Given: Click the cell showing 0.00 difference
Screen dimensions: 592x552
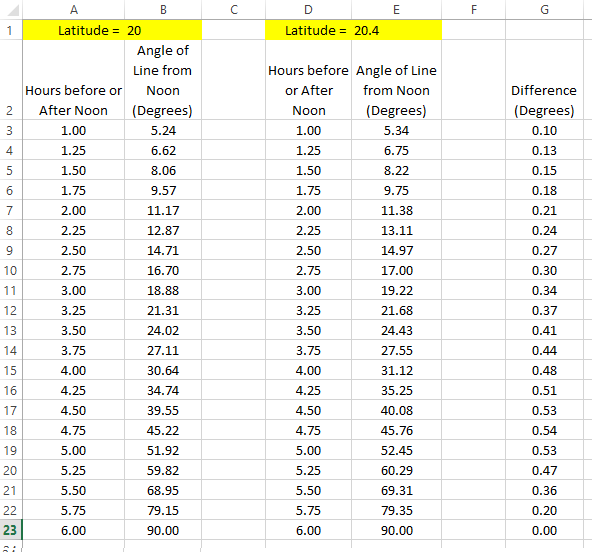Looking at the screenshot, I should (544, 530).
